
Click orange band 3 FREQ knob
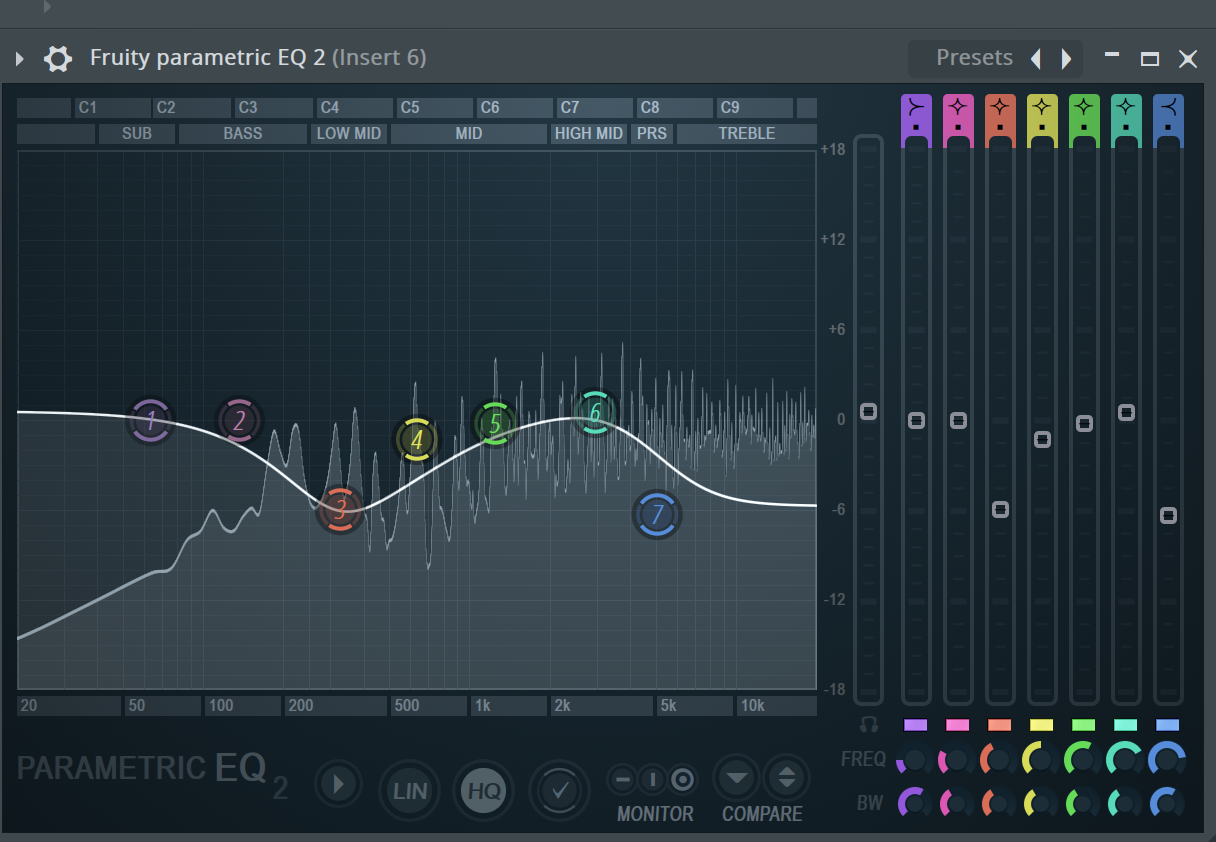pyautogui.click(x=998, y=760)
